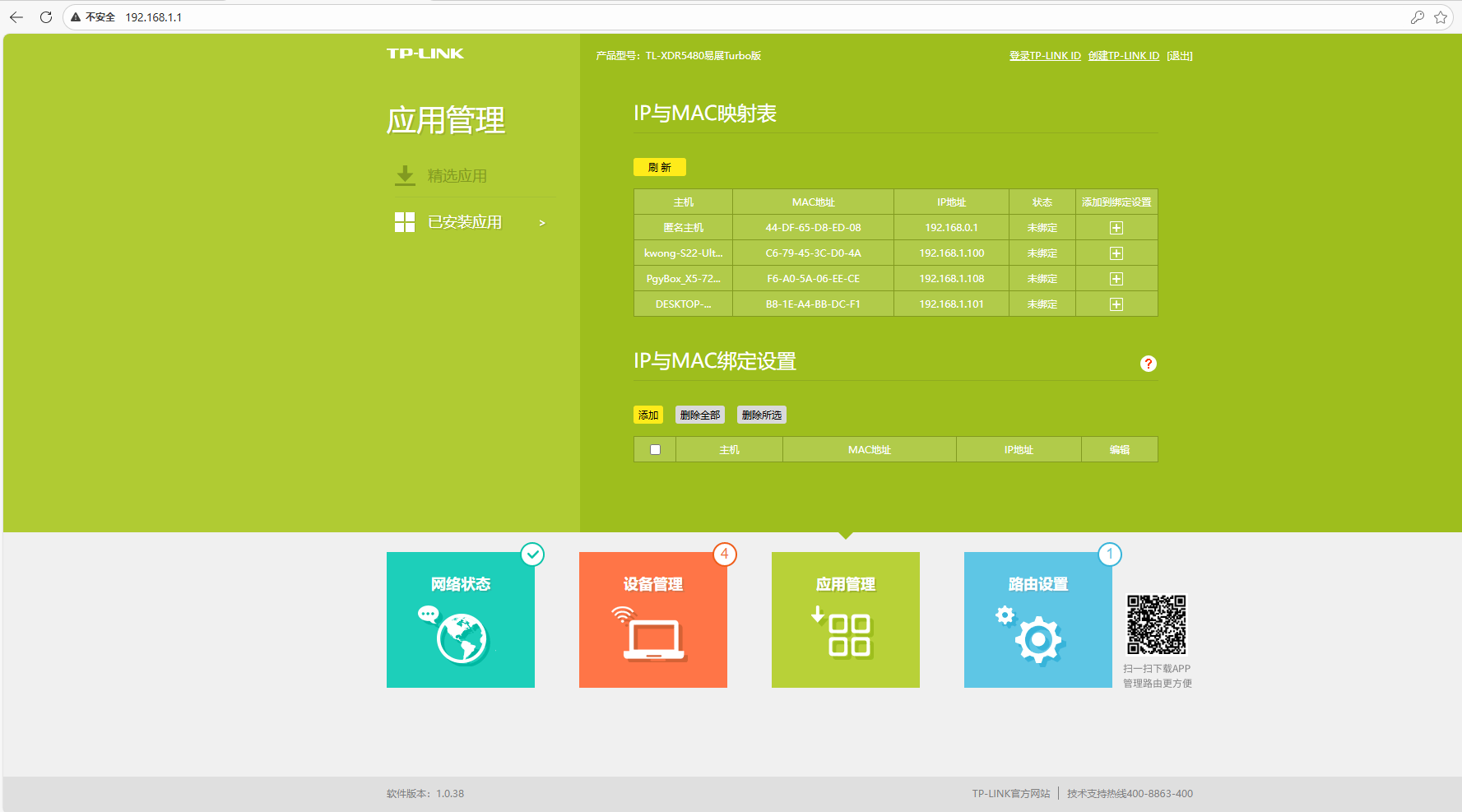The image size is (1462, 812).
Task: Click plus icon for PgyBox_X5 row
Action: (1116, 279)
